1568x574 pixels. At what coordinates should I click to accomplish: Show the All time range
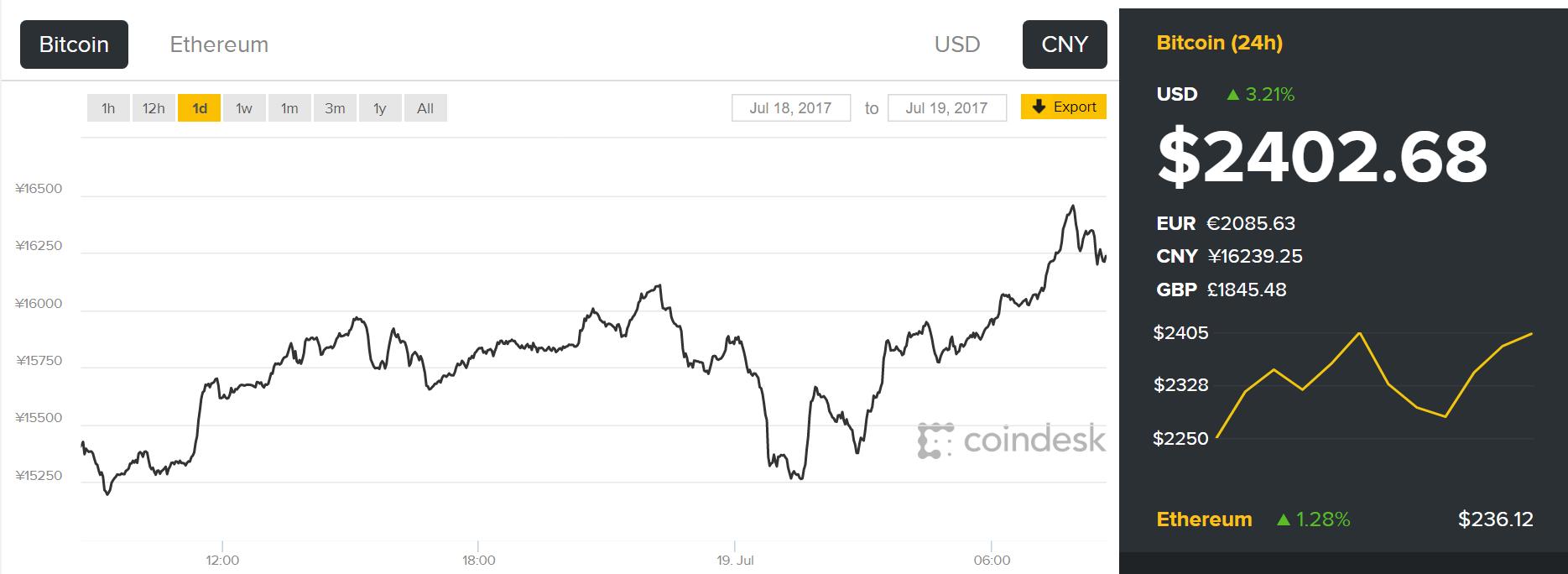[x=425, y=108]
